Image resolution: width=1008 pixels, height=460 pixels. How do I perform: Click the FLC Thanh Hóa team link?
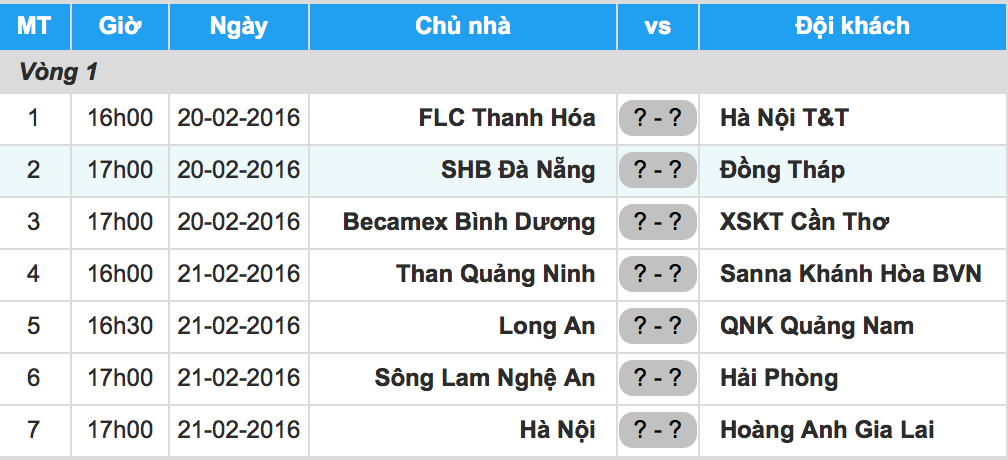tap(507, 118)
